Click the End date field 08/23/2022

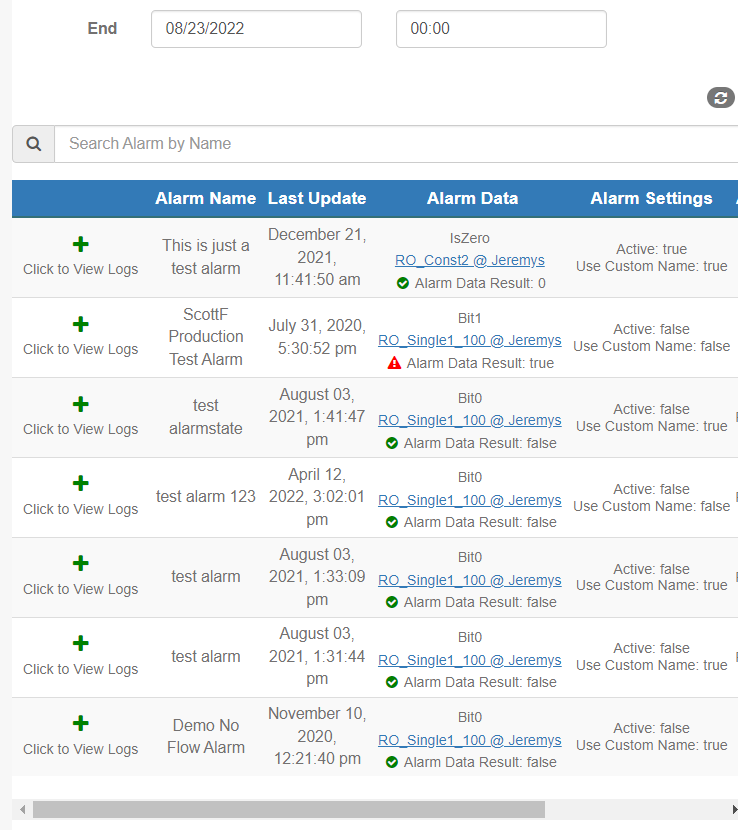pyautogui.click(x=256, y=29)
